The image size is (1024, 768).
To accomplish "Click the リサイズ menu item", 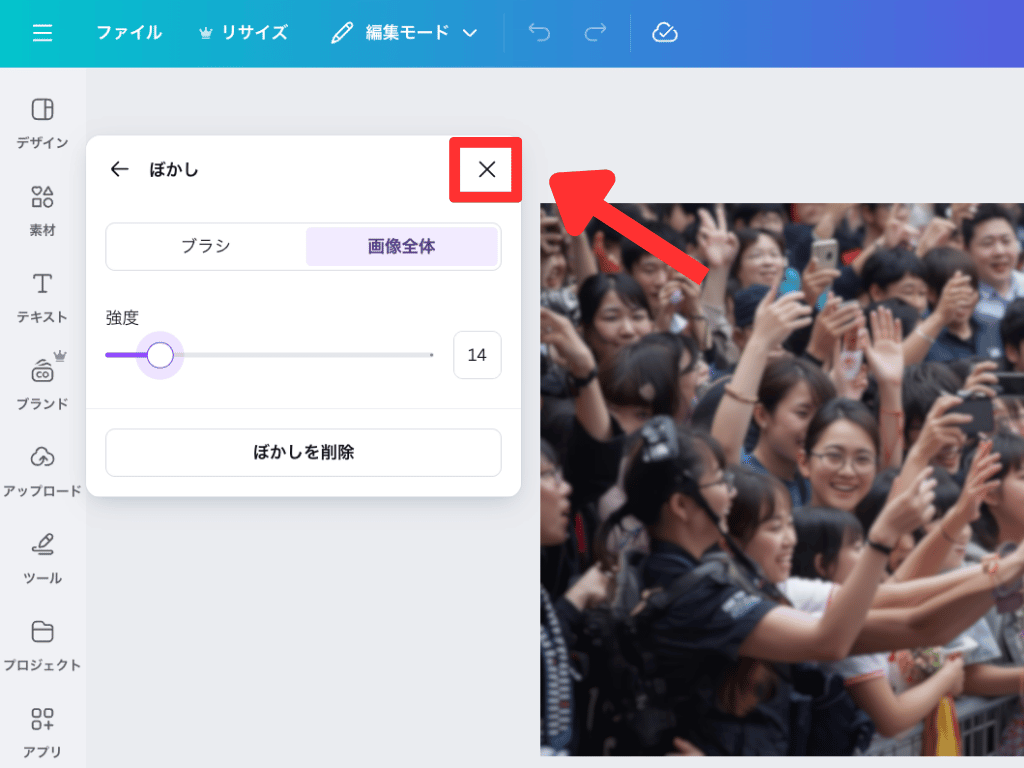I will point(244,33).
